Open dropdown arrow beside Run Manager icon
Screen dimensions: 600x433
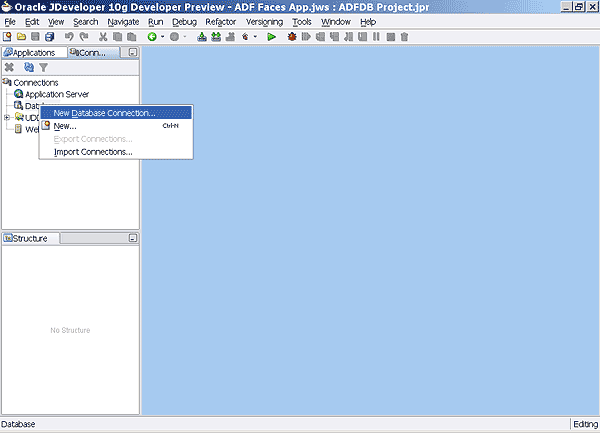tap(255, 37)
